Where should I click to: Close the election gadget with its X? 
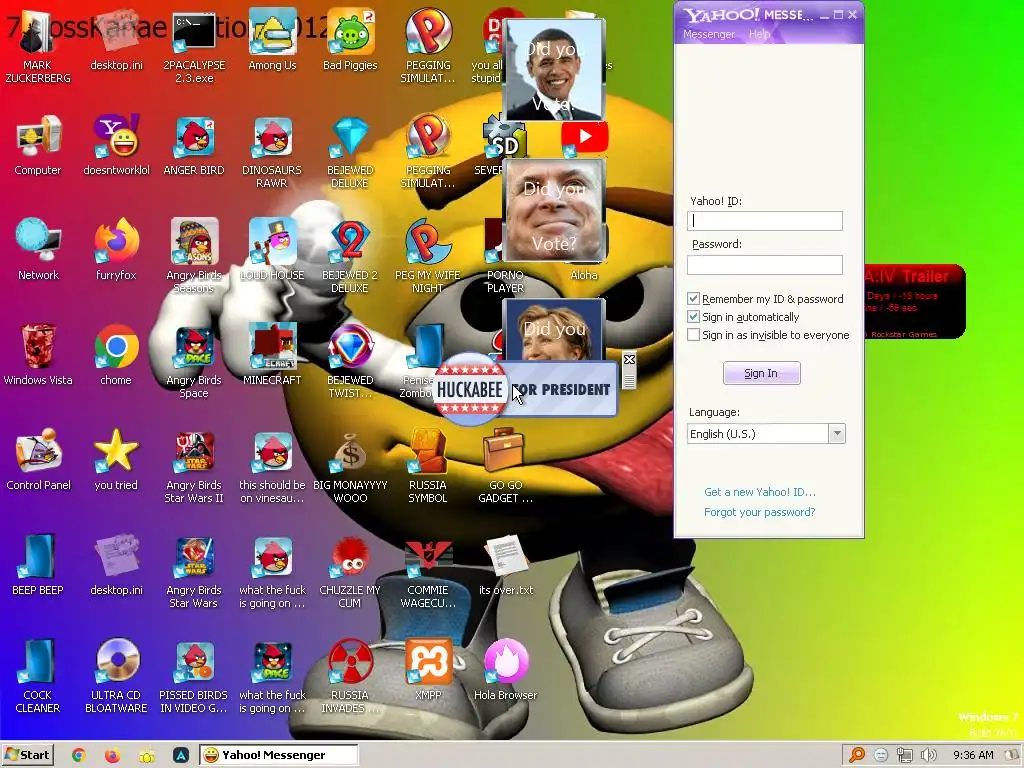coord(629,360)
